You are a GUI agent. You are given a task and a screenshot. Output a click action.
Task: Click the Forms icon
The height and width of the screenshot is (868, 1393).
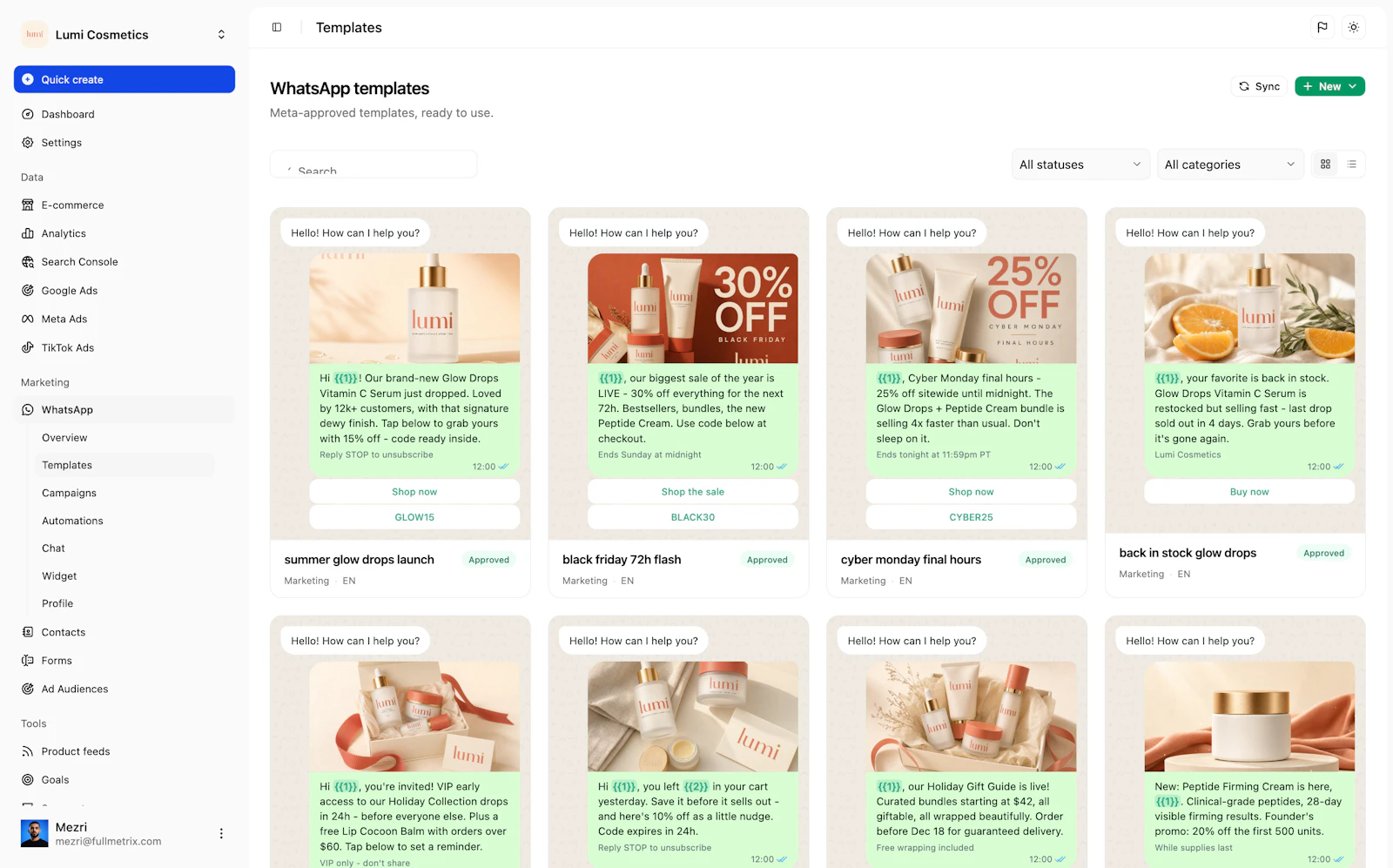tap(28, 661)
